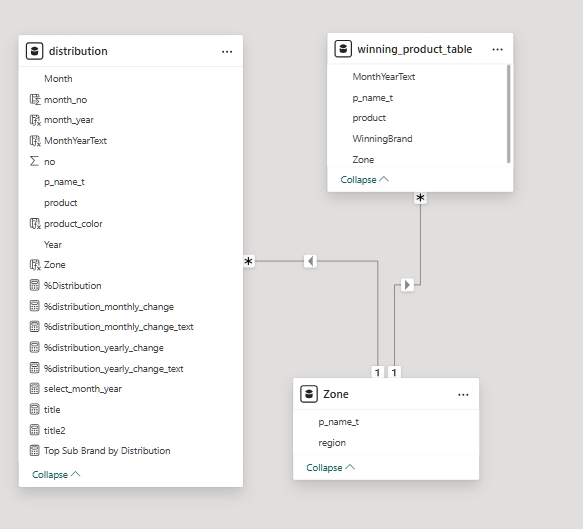Click the %distribution_monthly_change_text measure icon
The width and height of the screenshot is (583, 529).
(34, 327)
